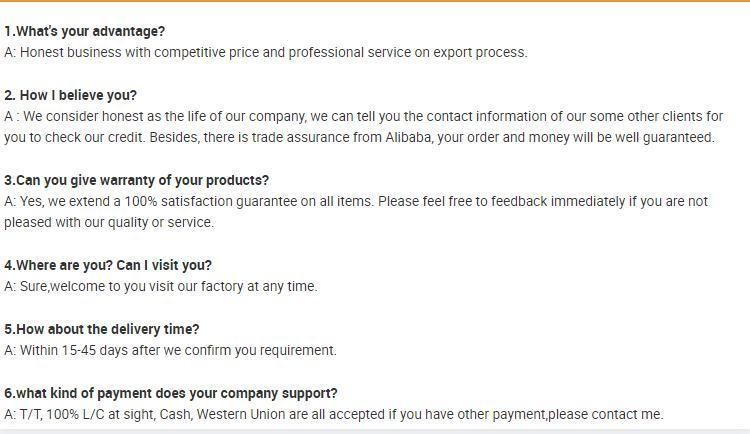Click the line mentioning contact information of clients
Image resolution: width=750 pixels, height=434 pixels.
tap(364, 116)
